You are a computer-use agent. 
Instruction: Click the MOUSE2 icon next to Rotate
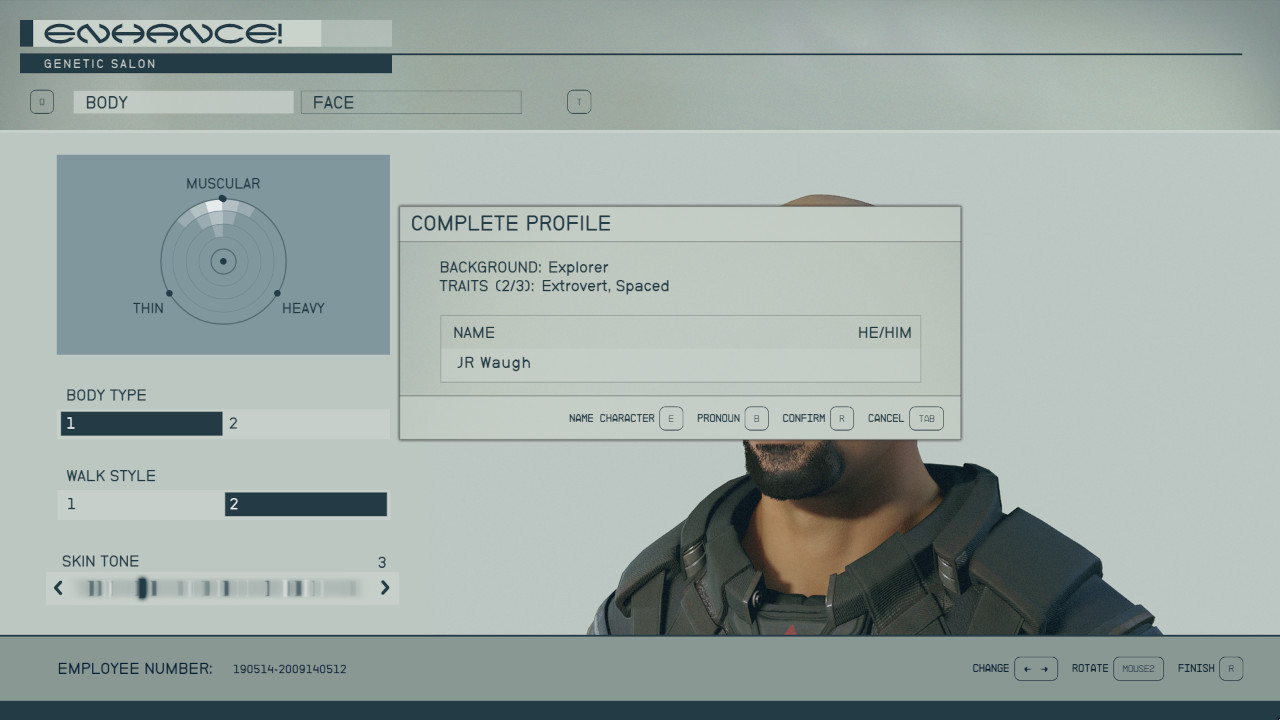(x=1139, y=668)
